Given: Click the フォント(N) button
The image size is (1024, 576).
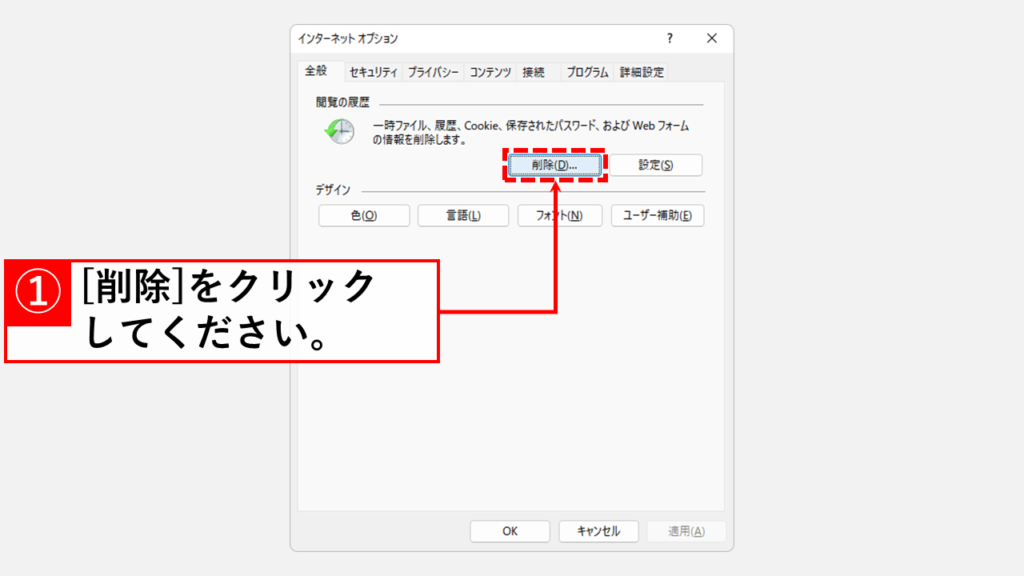Looking at the screenshot, I should point(559,216).
